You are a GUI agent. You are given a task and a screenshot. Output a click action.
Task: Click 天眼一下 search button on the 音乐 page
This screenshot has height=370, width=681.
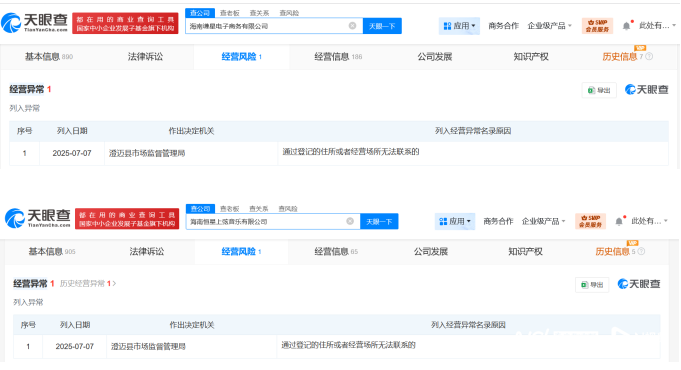379,221
